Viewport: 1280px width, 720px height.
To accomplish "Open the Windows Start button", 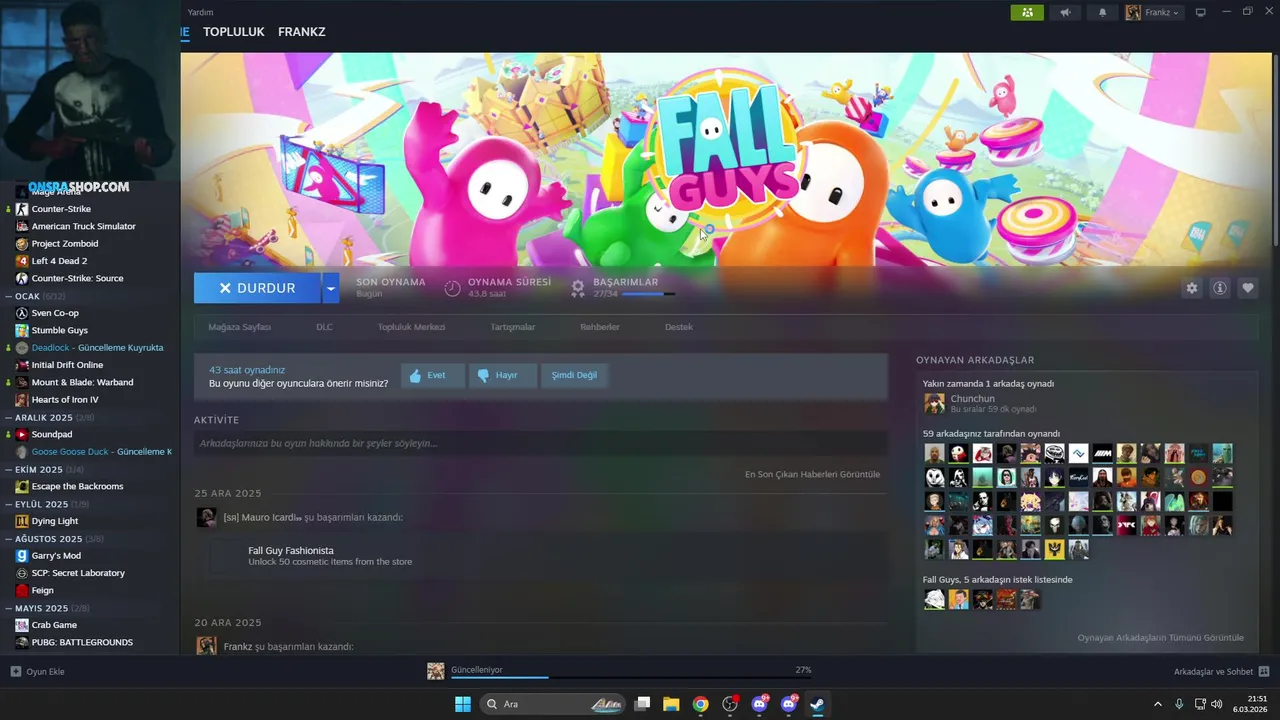I will (x=463, y=704).
